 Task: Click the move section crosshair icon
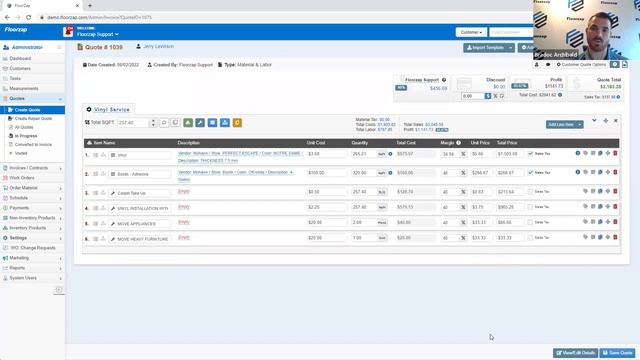pyautogui.click(x=606, y=121)
